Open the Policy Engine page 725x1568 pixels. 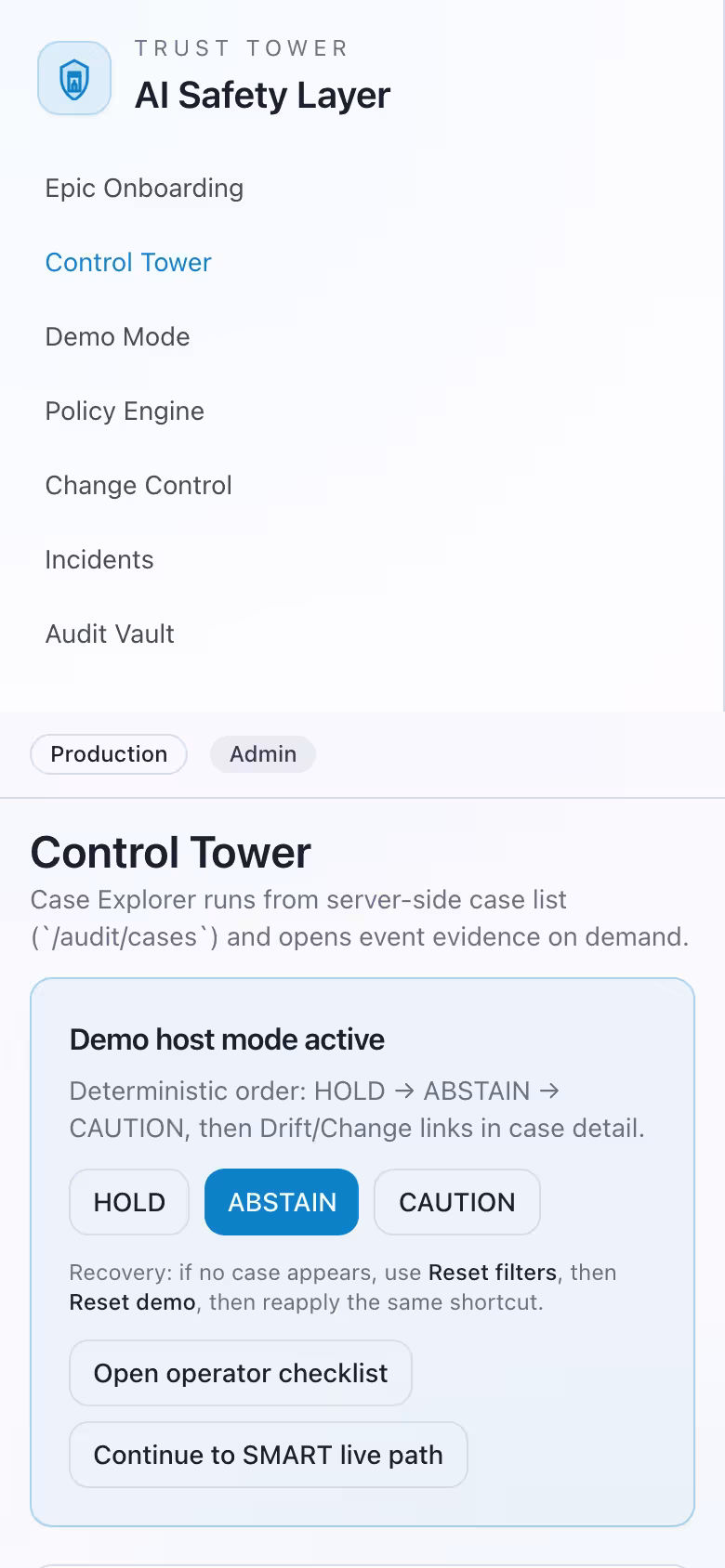(x=125, y=411)
